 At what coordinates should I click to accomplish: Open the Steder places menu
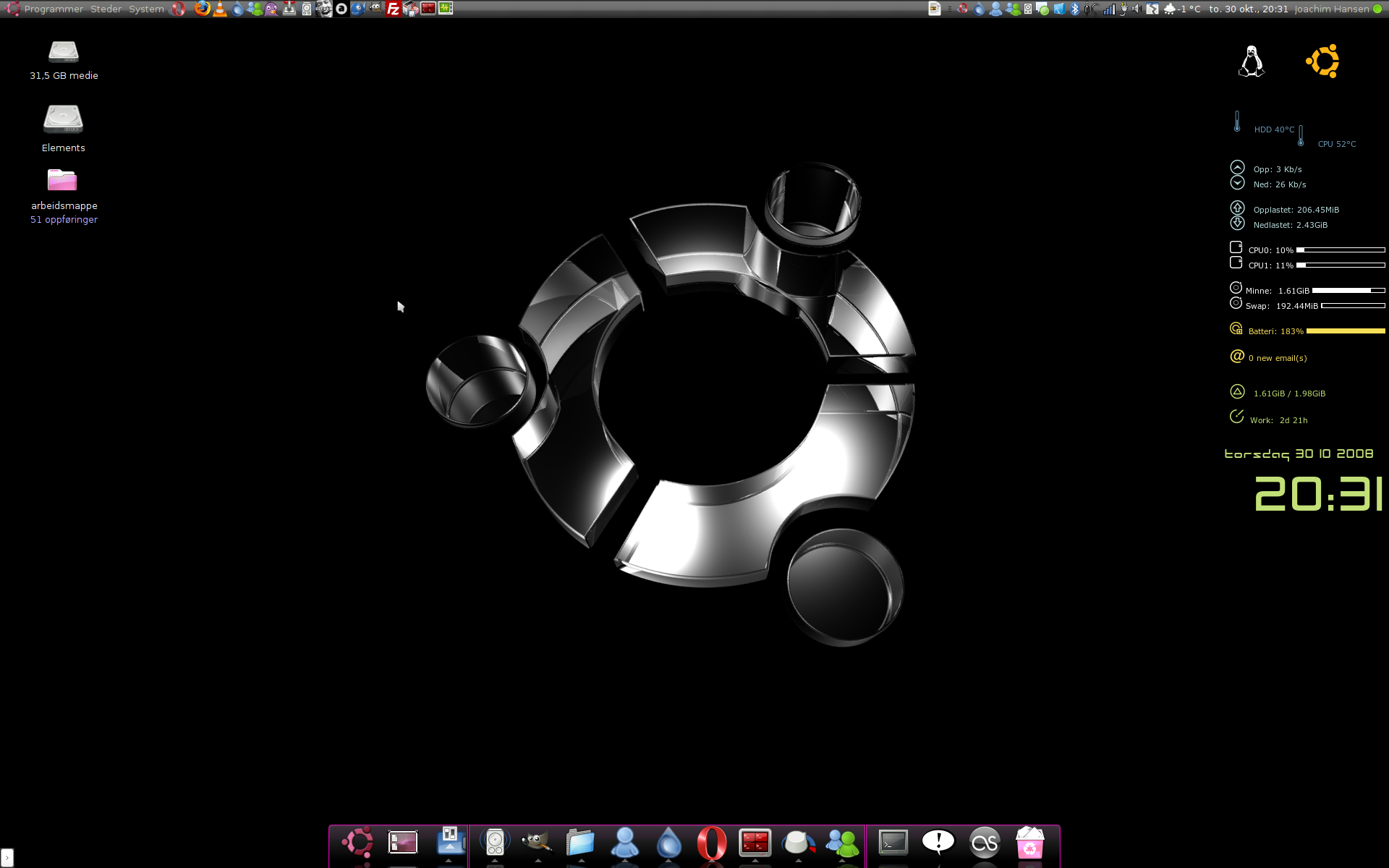point(106,9)
